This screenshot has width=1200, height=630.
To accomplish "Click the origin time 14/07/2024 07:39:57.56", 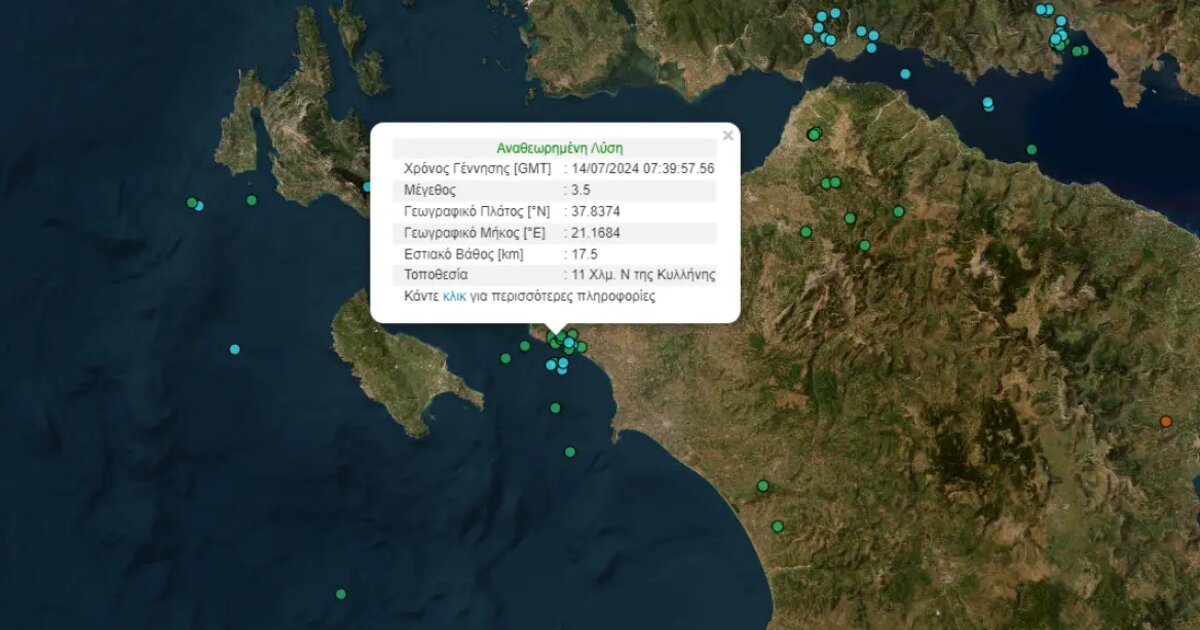I will pyautogui.click(x=642, y=168).
